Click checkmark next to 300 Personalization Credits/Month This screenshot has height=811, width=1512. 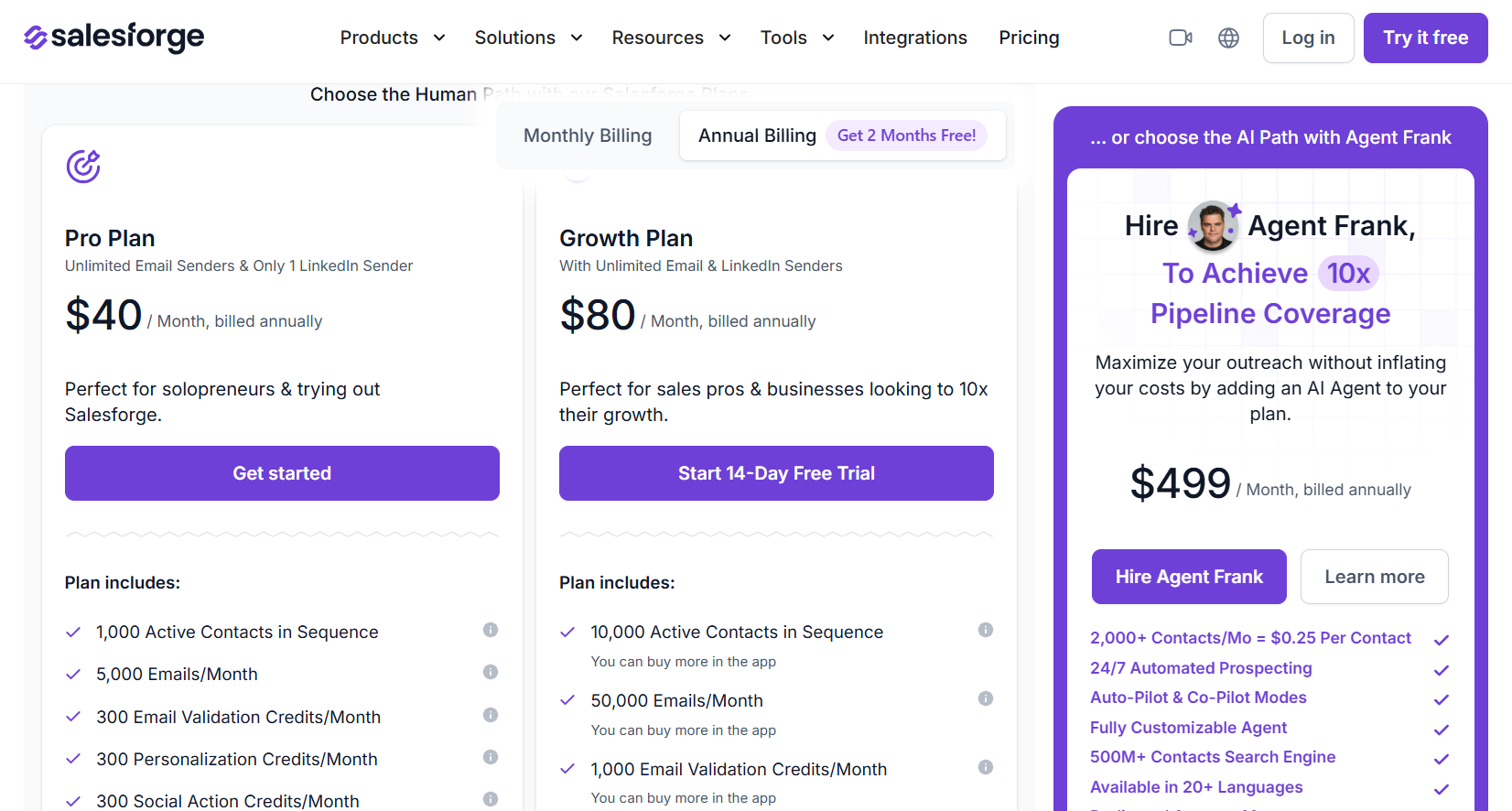click(x=73, y=759)
